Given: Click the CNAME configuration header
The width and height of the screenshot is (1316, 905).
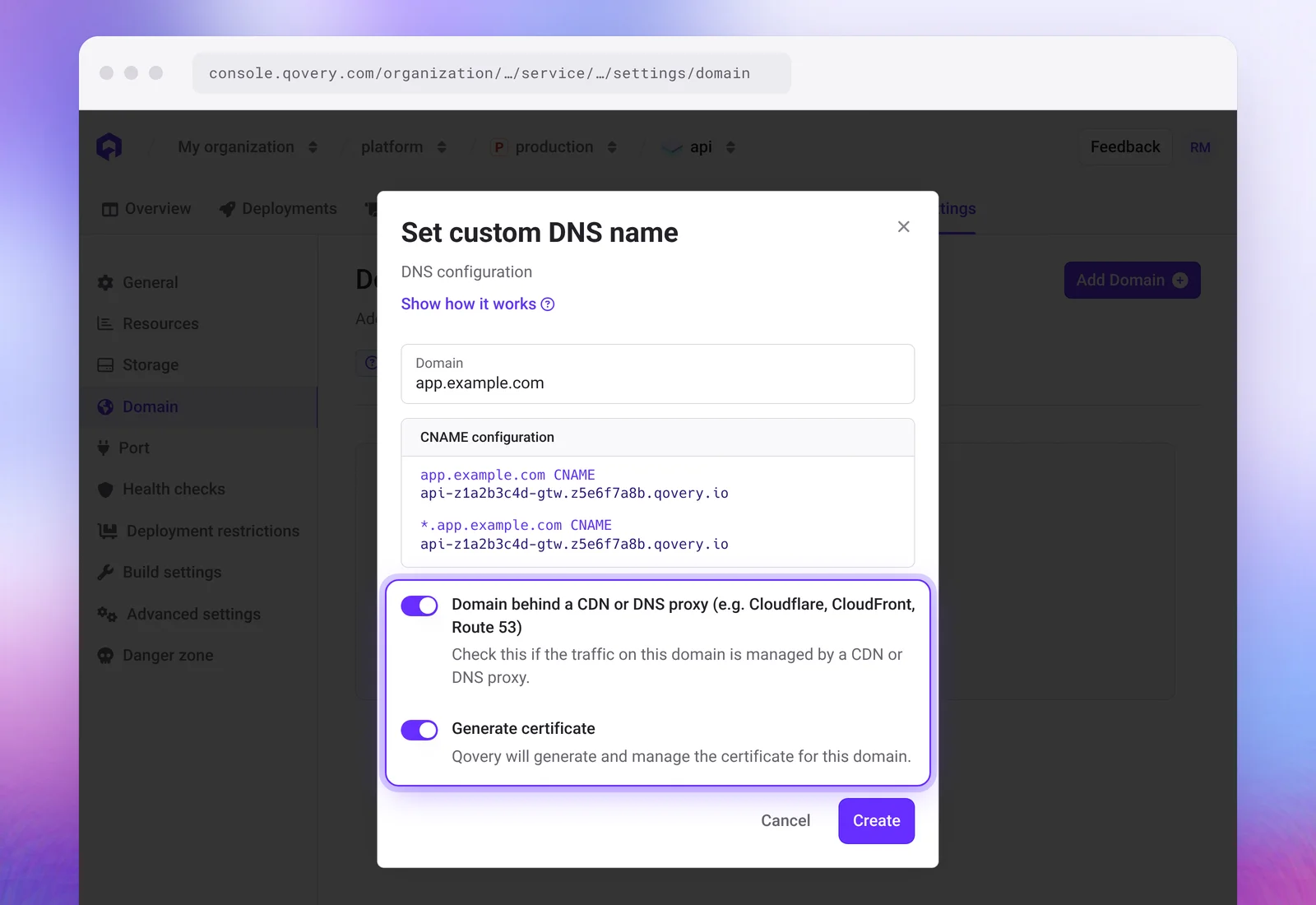Looking at the screenshot, I should [x=658, y=438].
